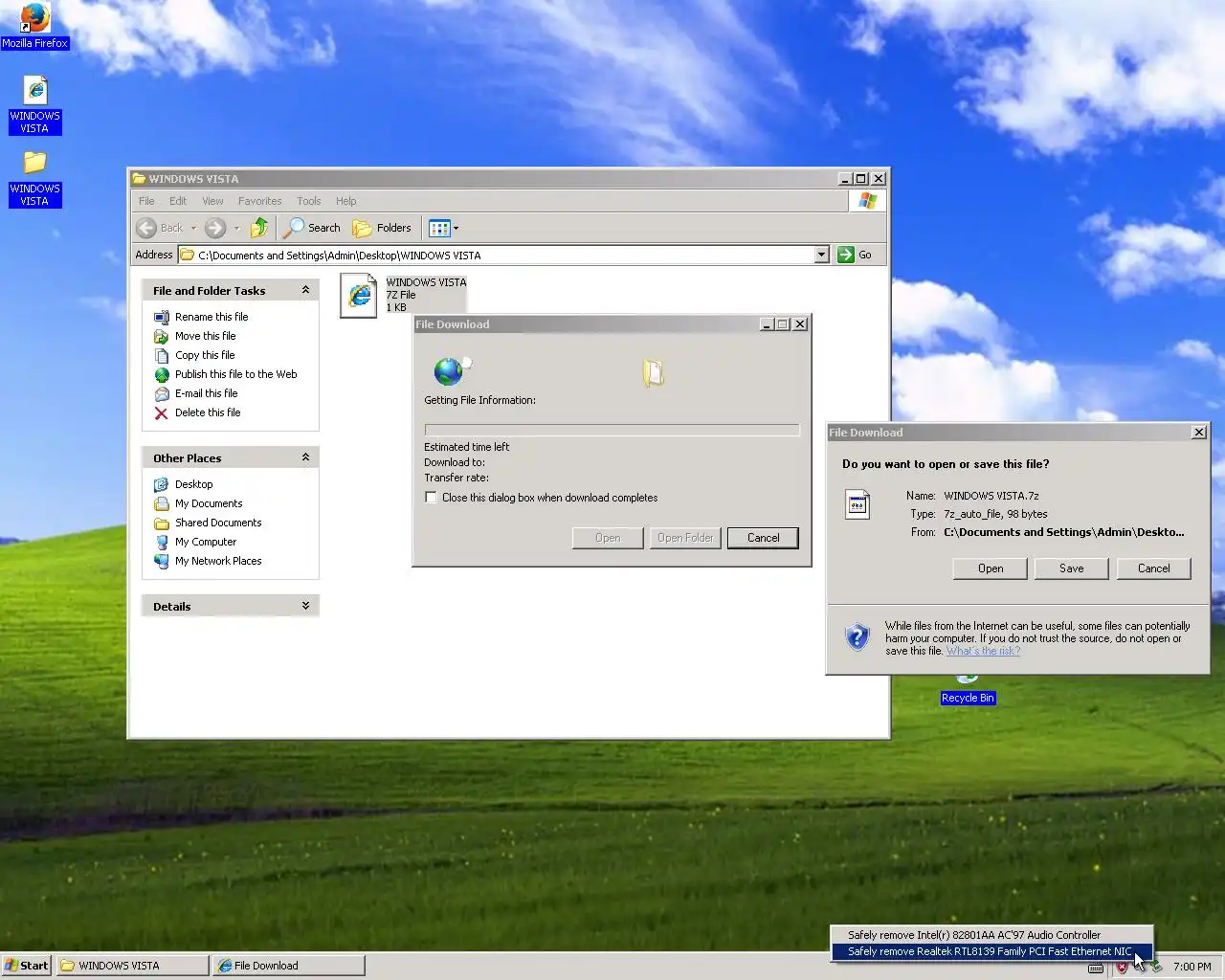Image resolution: width=1225 pixels, height=980 pixels.
Task: Open the Forward button history dropdown arrow
Action: pyautogui.click(x=236, y=228)
